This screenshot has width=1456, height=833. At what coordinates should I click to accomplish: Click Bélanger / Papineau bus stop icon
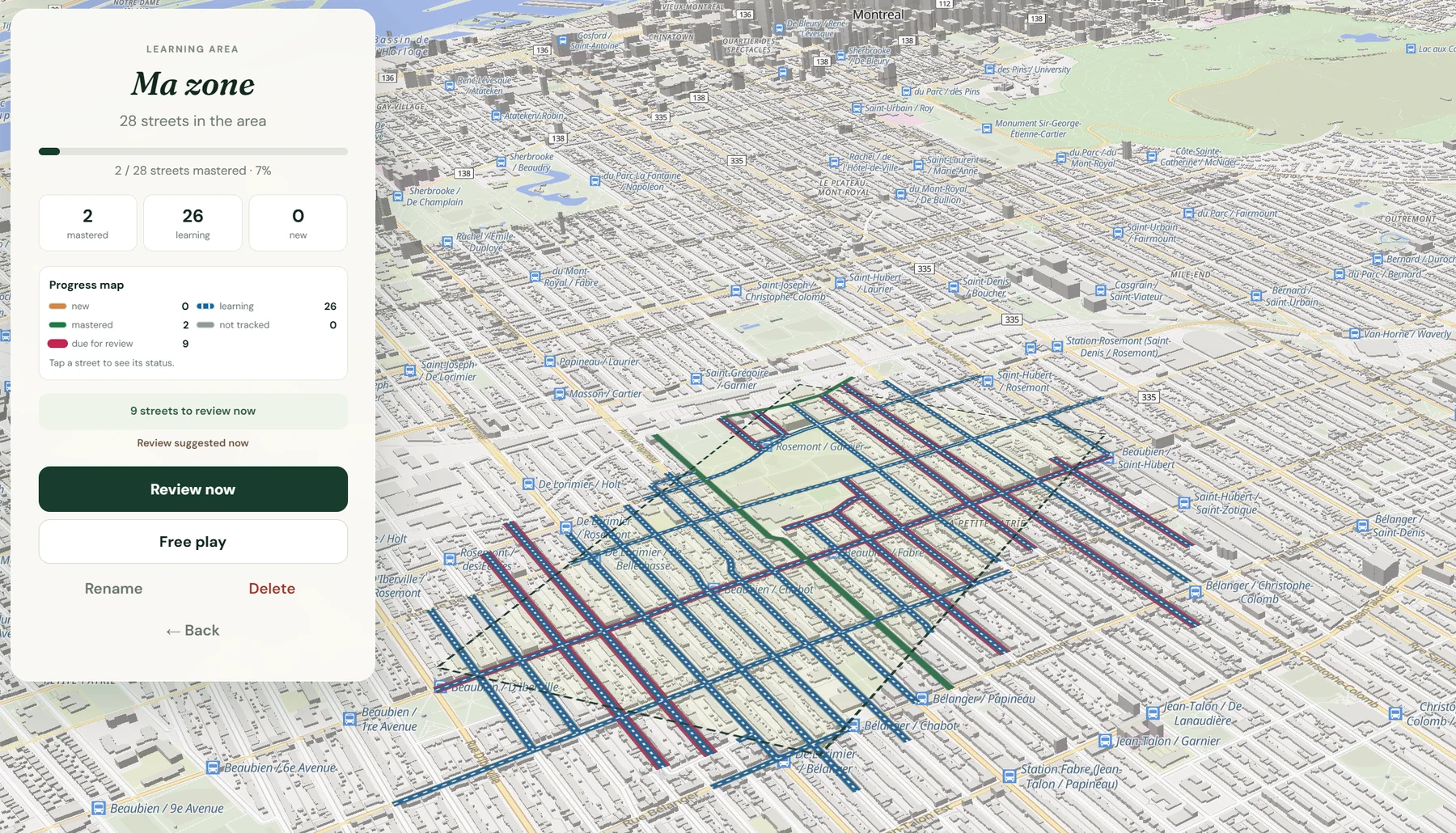tap(921, 699)
